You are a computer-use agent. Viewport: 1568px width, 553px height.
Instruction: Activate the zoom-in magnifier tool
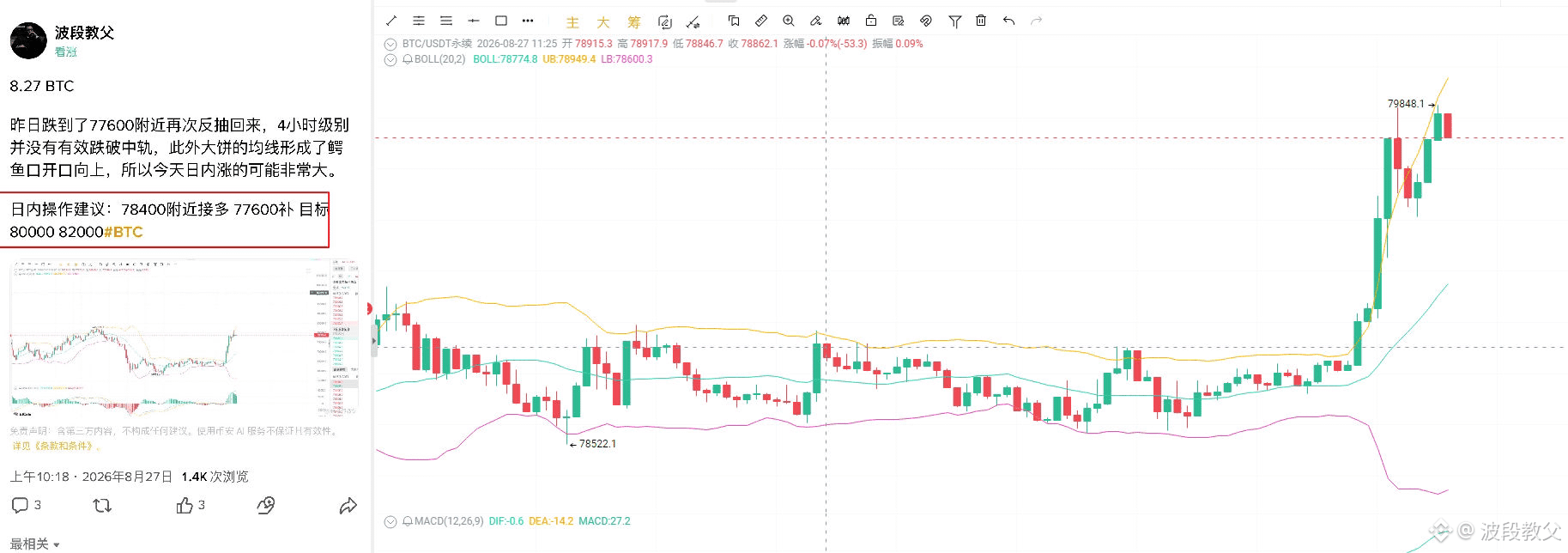tap(789, 21)
